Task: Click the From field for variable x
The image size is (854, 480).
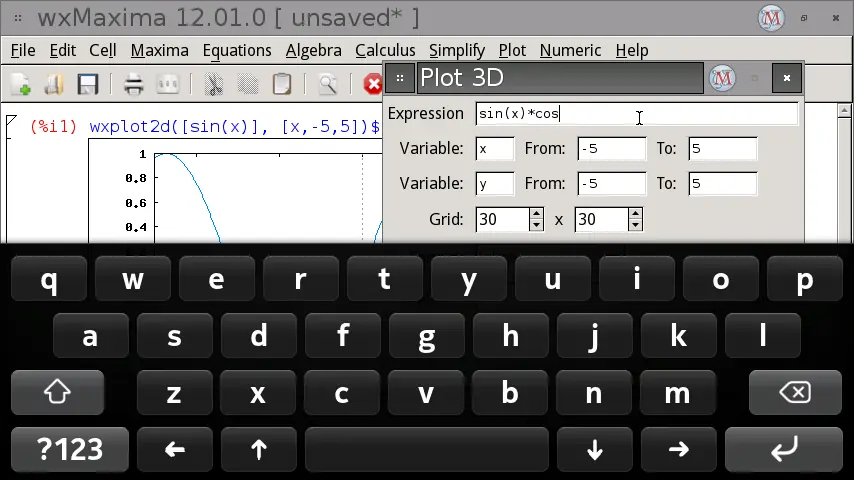Action: pyautogui.click(x=612, y=149)
